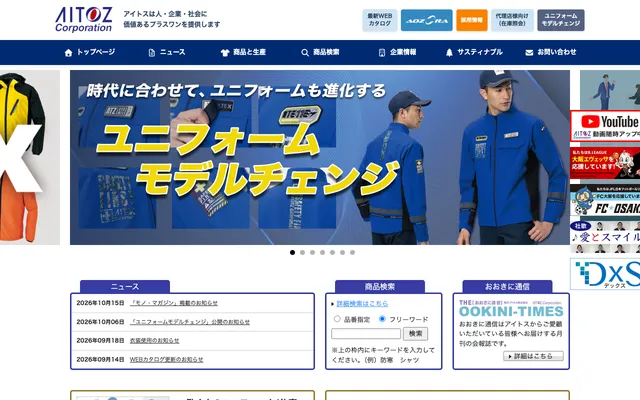Click the 詳細はこちら button in おおきに通信
Viewport: 640px width, 400px height.
click(533, 356)
